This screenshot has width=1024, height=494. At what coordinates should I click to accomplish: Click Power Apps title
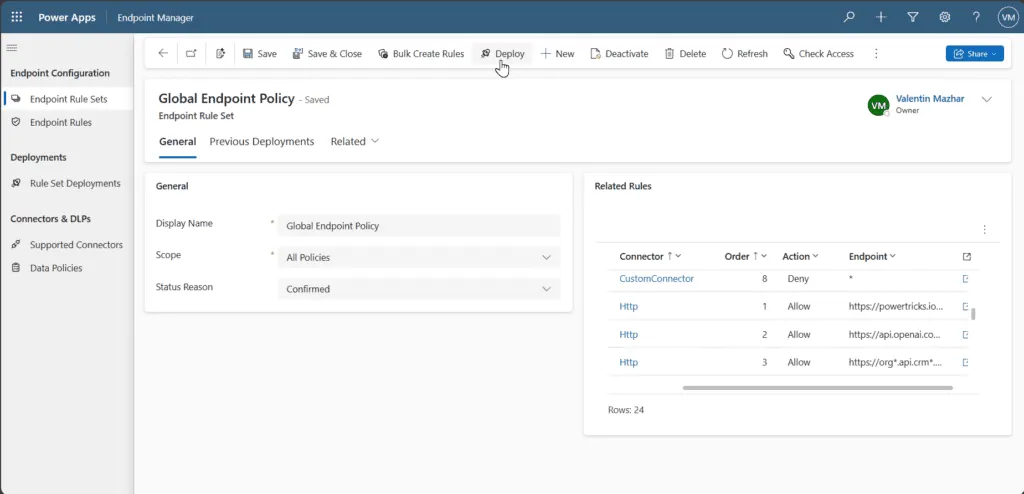(x=67, y=18)
